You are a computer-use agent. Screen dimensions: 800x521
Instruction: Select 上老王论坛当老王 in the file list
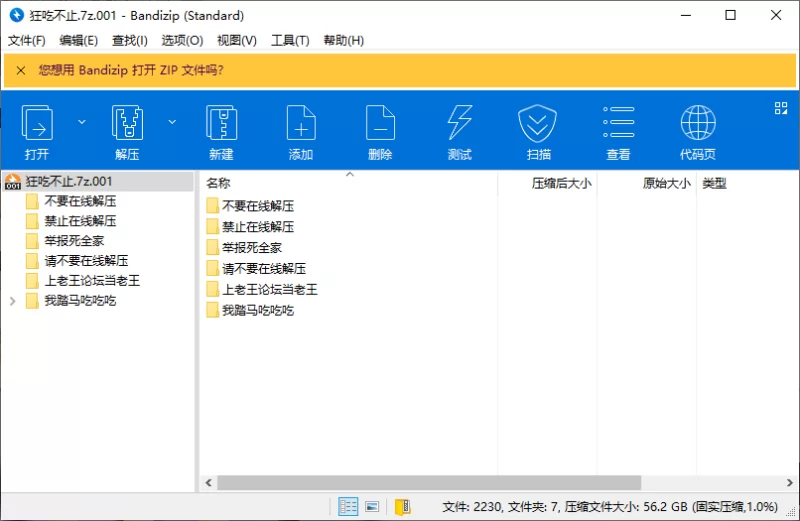(269, 289)
